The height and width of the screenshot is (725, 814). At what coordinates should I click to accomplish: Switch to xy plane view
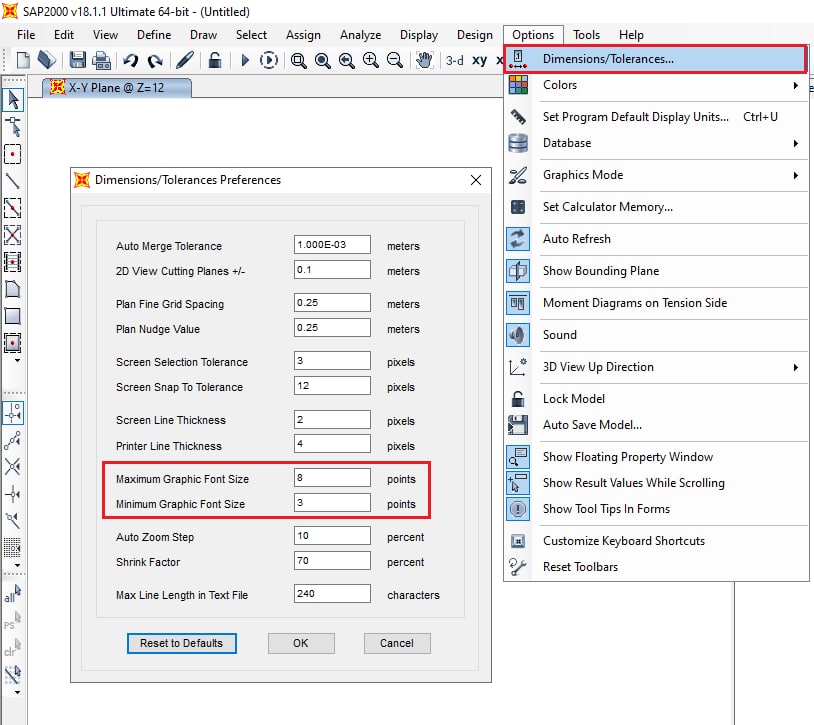click(x=480, y=60)
